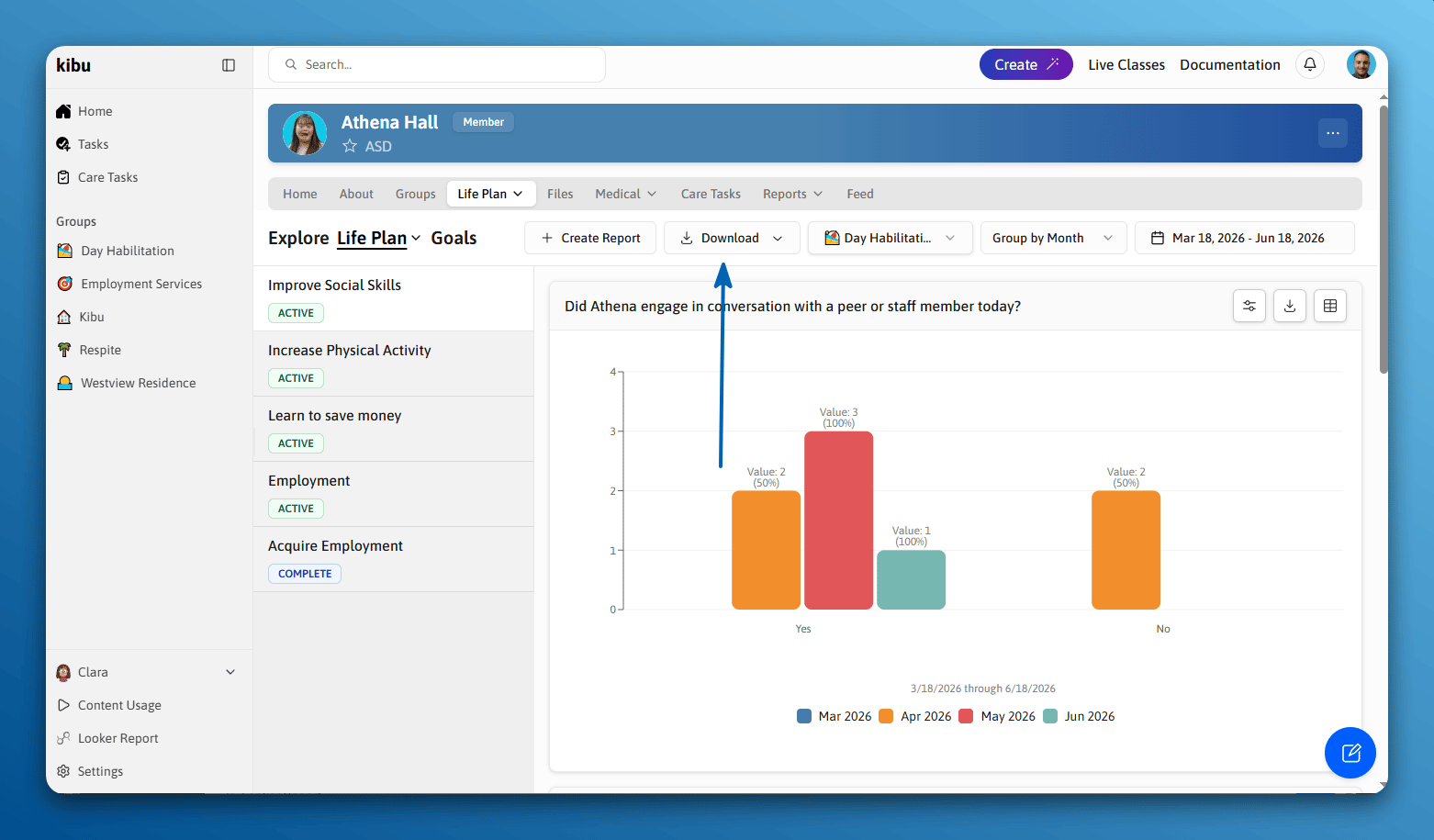The image size is (1434, 840).
Task: Click Create Report button
Action: click(x=590, y=238)
